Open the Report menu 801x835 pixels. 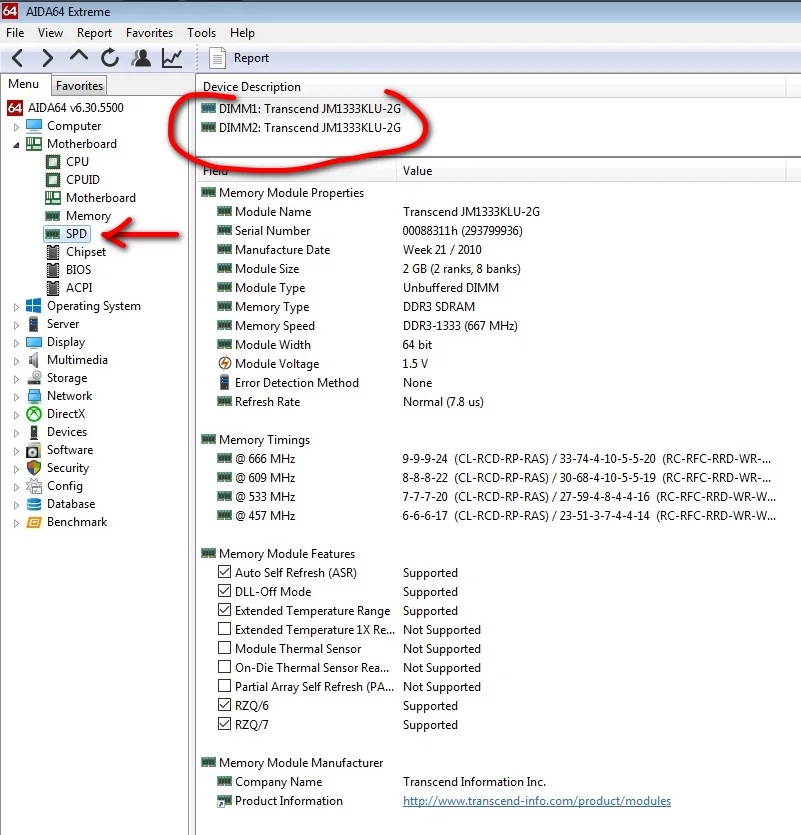94,33
